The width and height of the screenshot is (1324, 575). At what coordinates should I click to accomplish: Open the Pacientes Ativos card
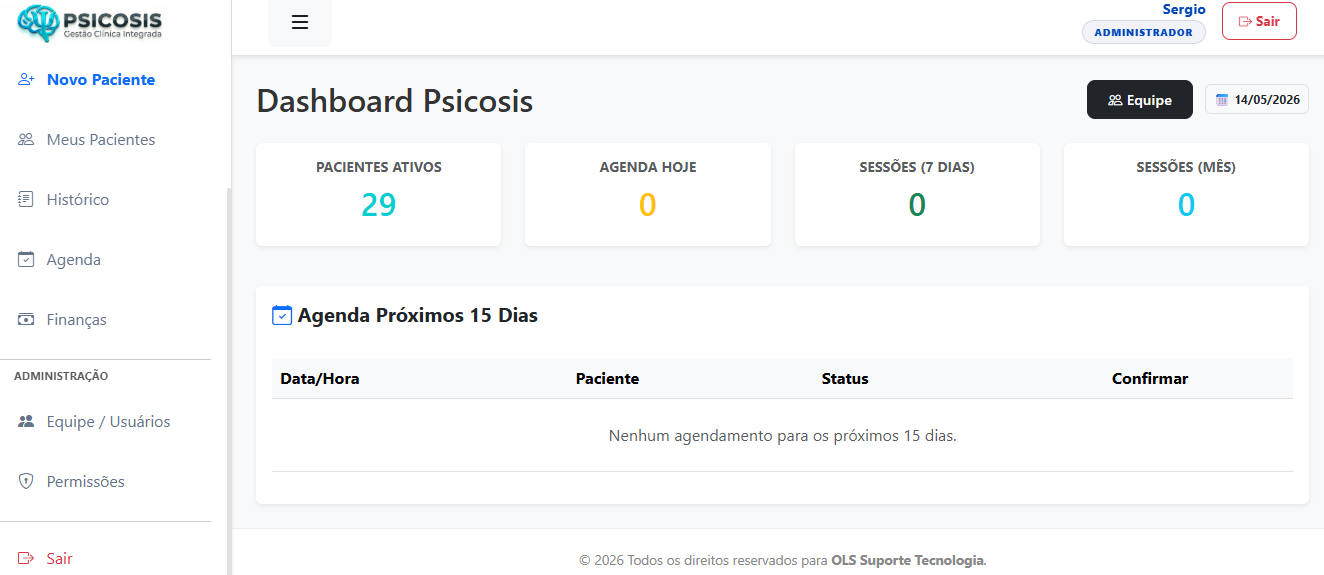click(x=378, y=194)
